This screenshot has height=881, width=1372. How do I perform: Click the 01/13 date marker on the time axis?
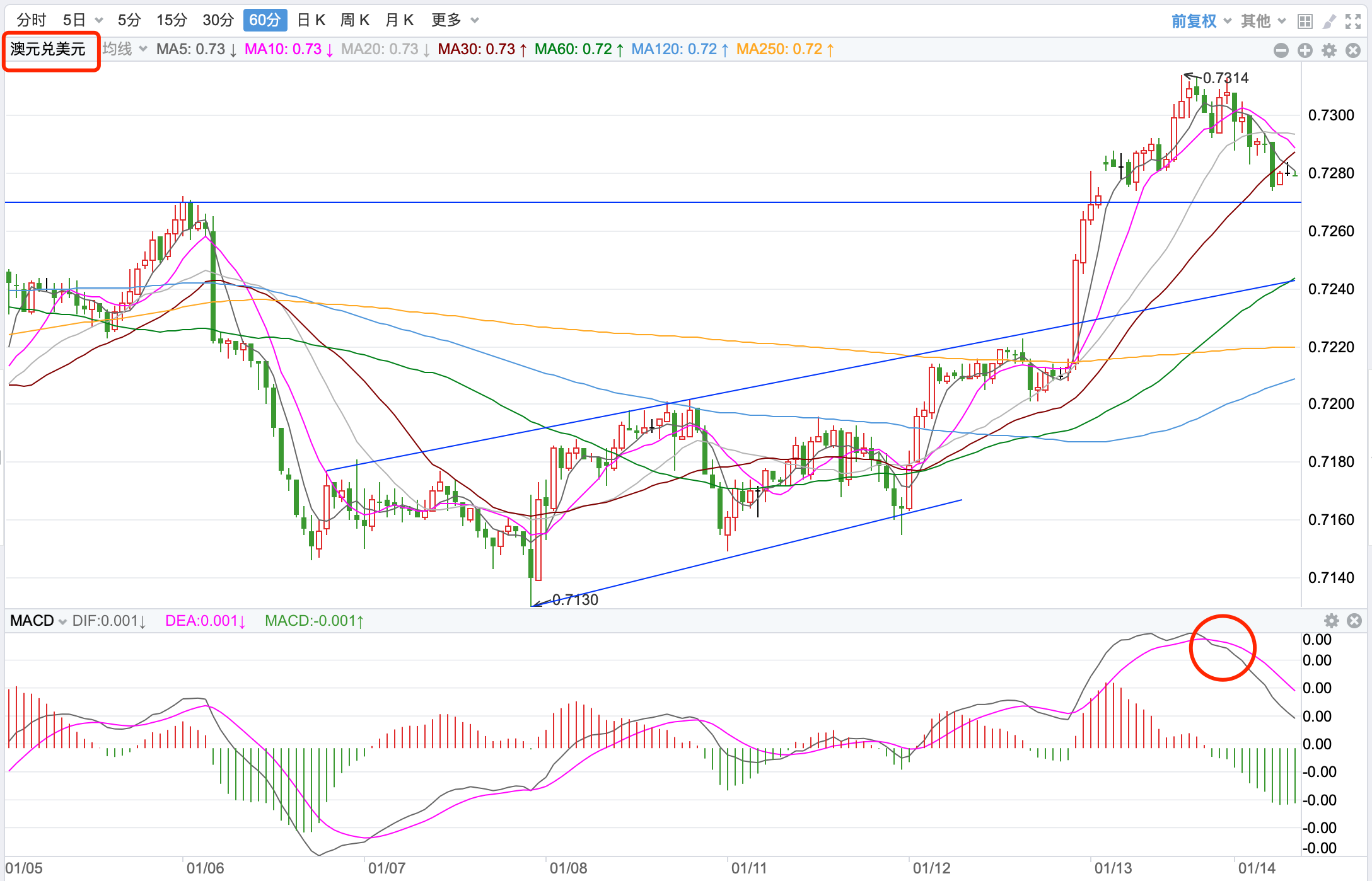tap(1113, 868)
